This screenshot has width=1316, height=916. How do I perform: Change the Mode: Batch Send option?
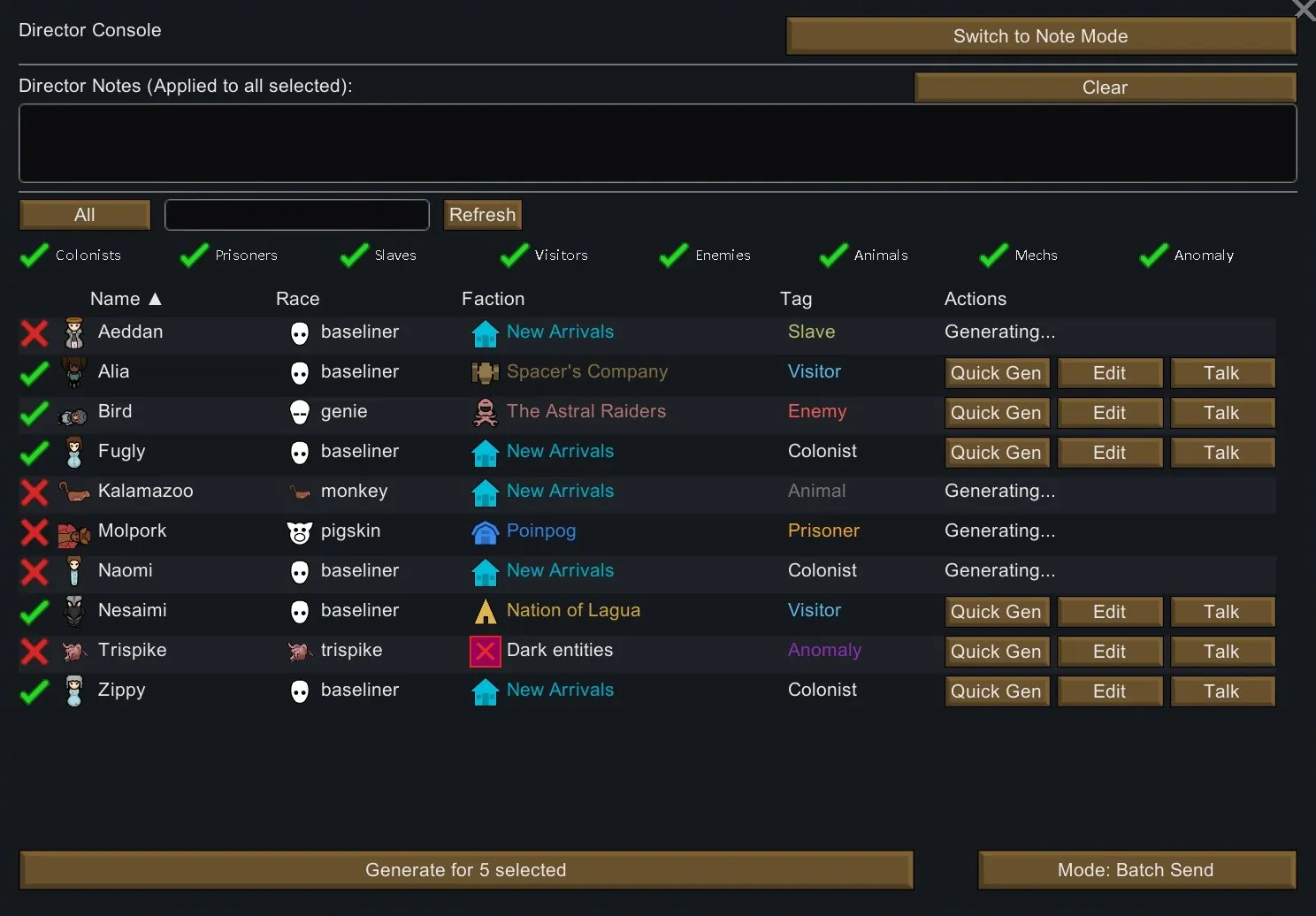[x=1136, y=870]
